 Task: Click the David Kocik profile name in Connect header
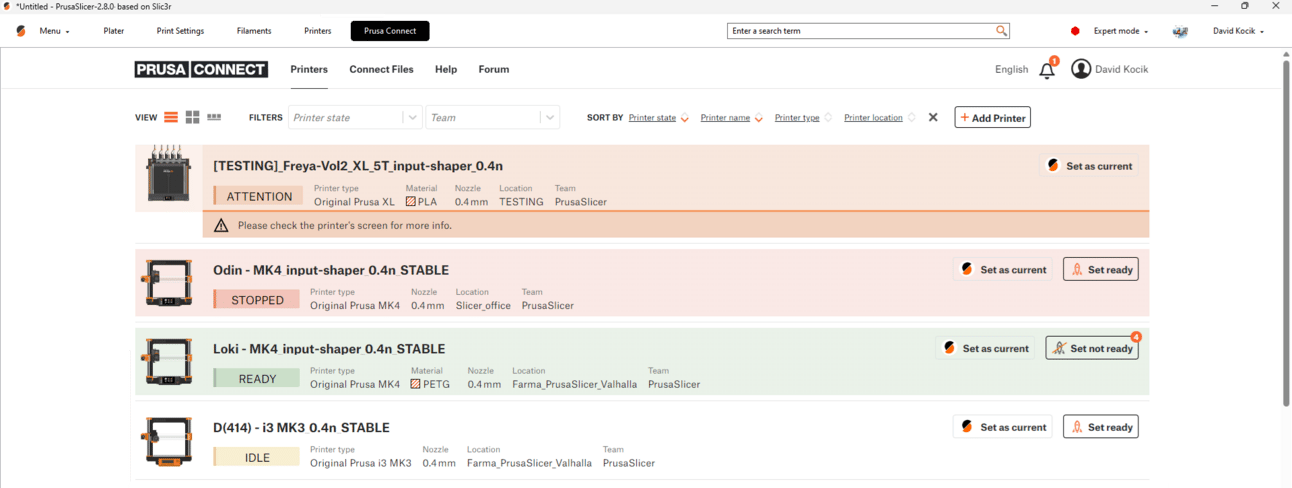tap(1122, 69)
